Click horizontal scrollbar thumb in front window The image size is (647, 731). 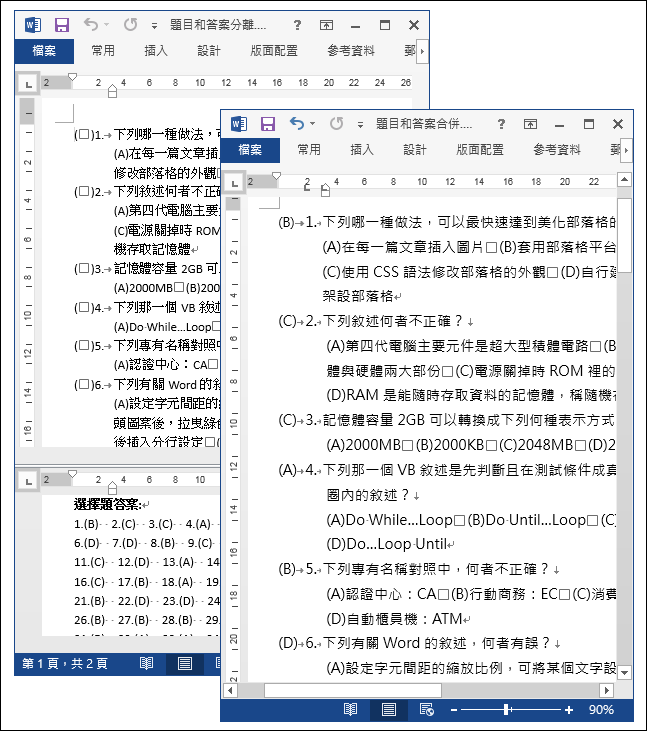[x=353, y=690]
